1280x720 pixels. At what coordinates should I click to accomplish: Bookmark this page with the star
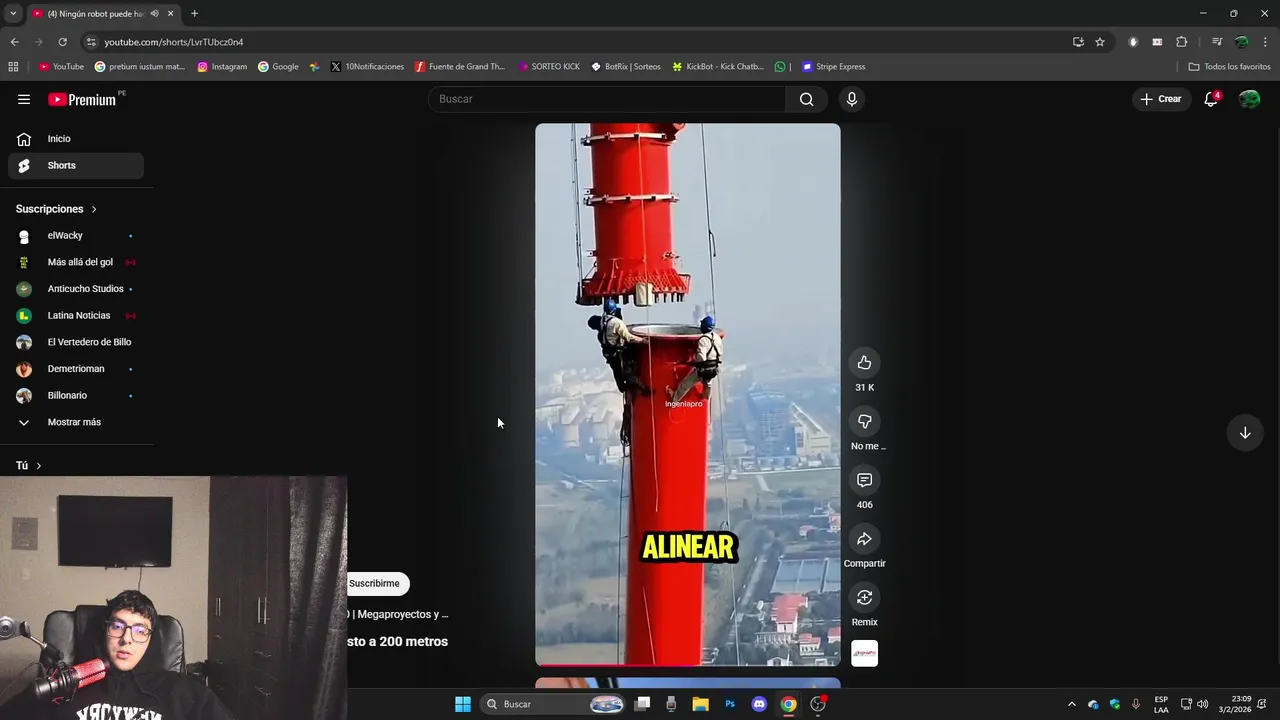tap(1100, 42)
